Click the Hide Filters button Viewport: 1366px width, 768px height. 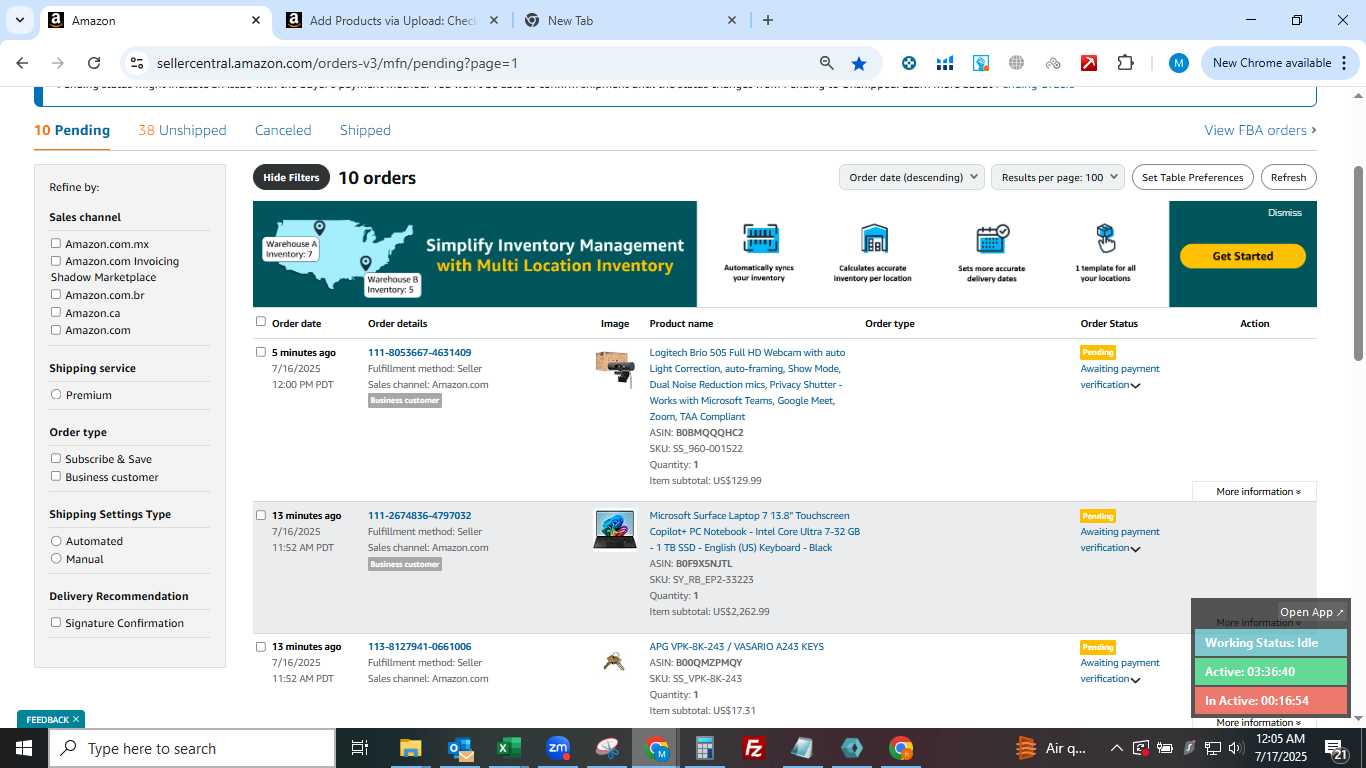click(291, 177)
